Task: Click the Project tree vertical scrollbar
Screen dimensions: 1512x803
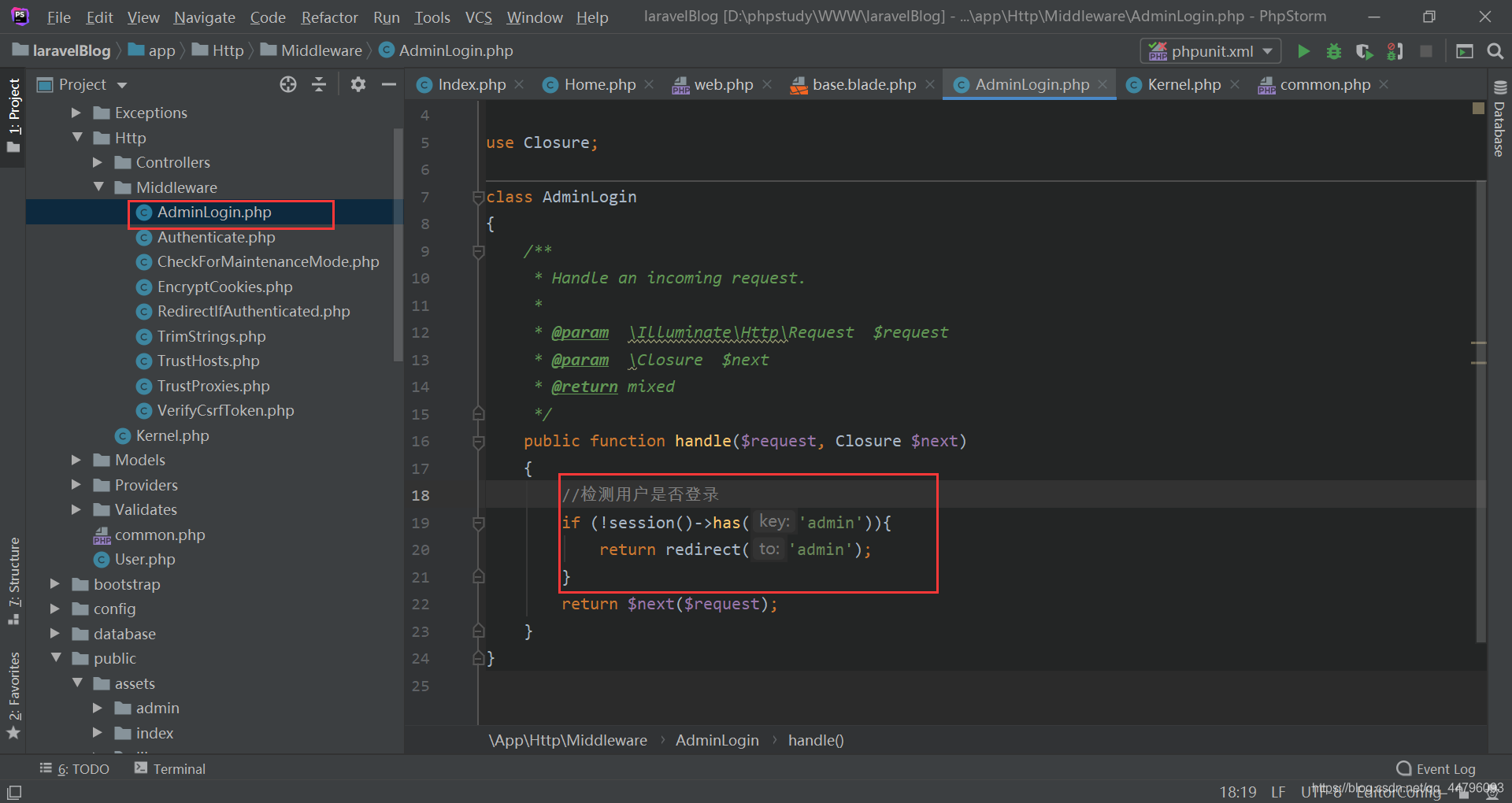Action: click(398, 244)
